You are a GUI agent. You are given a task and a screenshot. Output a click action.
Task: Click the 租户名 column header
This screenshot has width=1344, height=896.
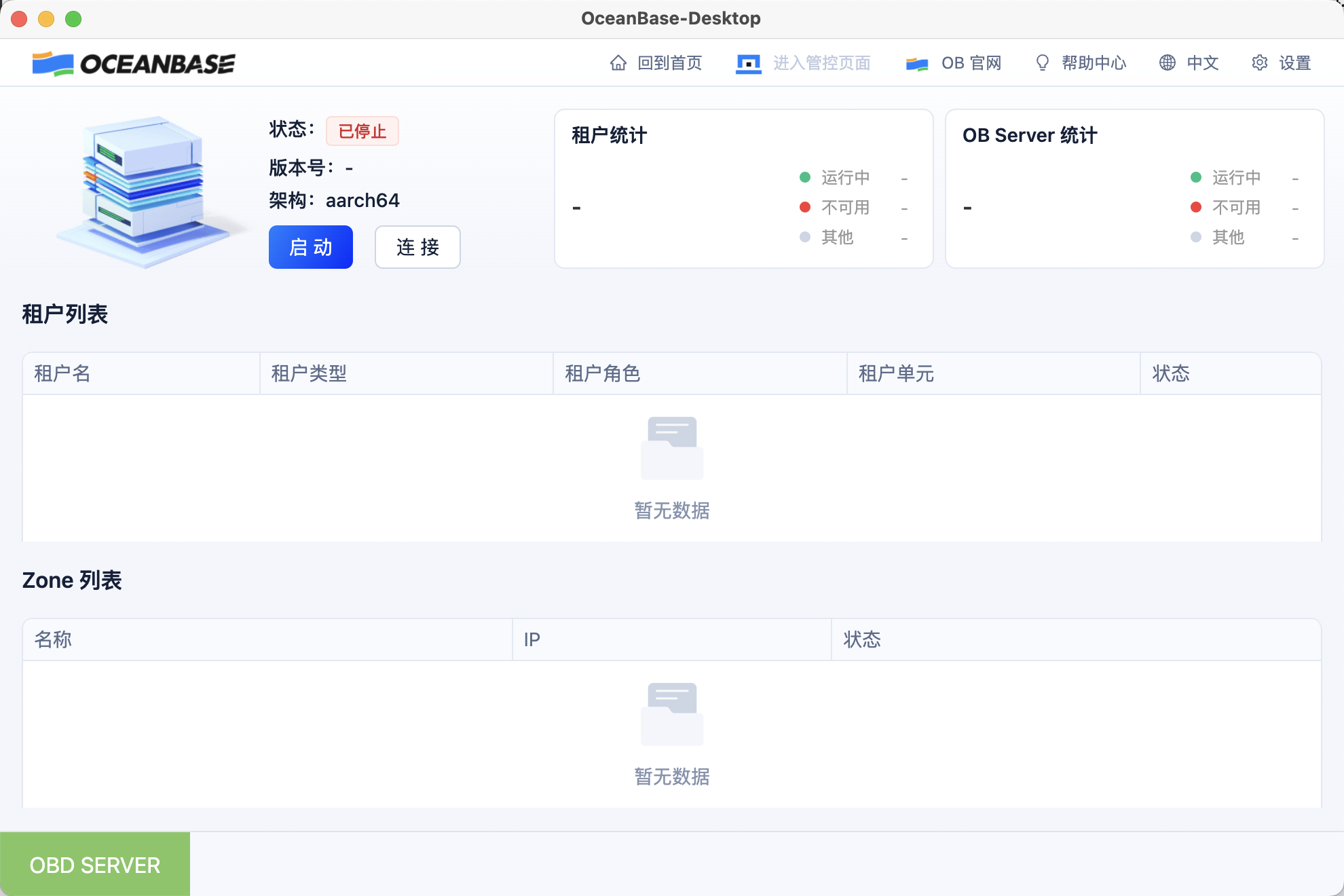click(x=62, y=373)
